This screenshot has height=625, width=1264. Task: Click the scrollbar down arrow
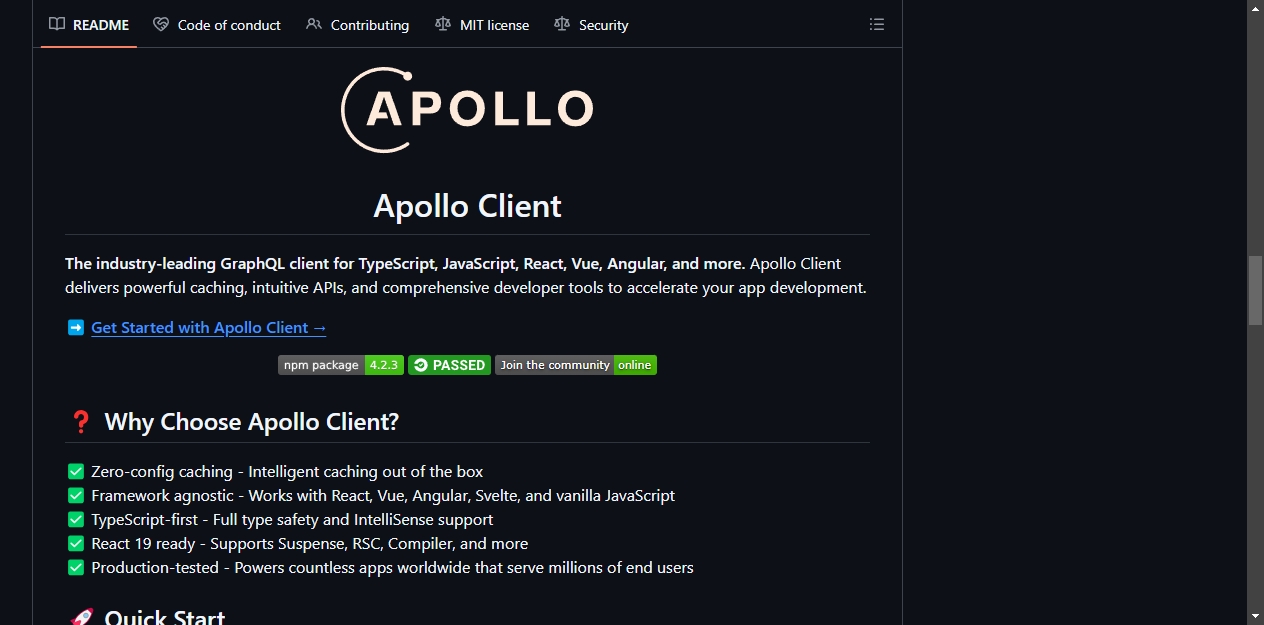[1255, 616]
